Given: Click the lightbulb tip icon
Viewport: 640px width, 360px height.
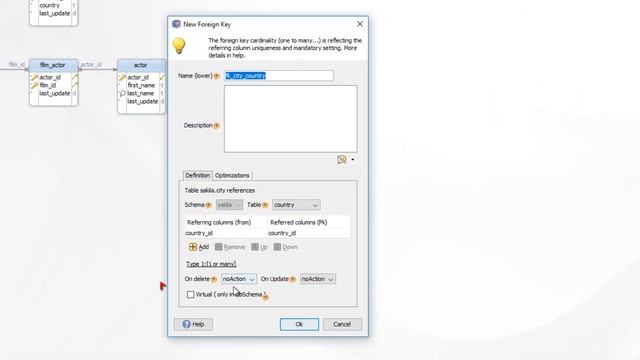Looking at the screenshot, I should [x=179, y=46].
